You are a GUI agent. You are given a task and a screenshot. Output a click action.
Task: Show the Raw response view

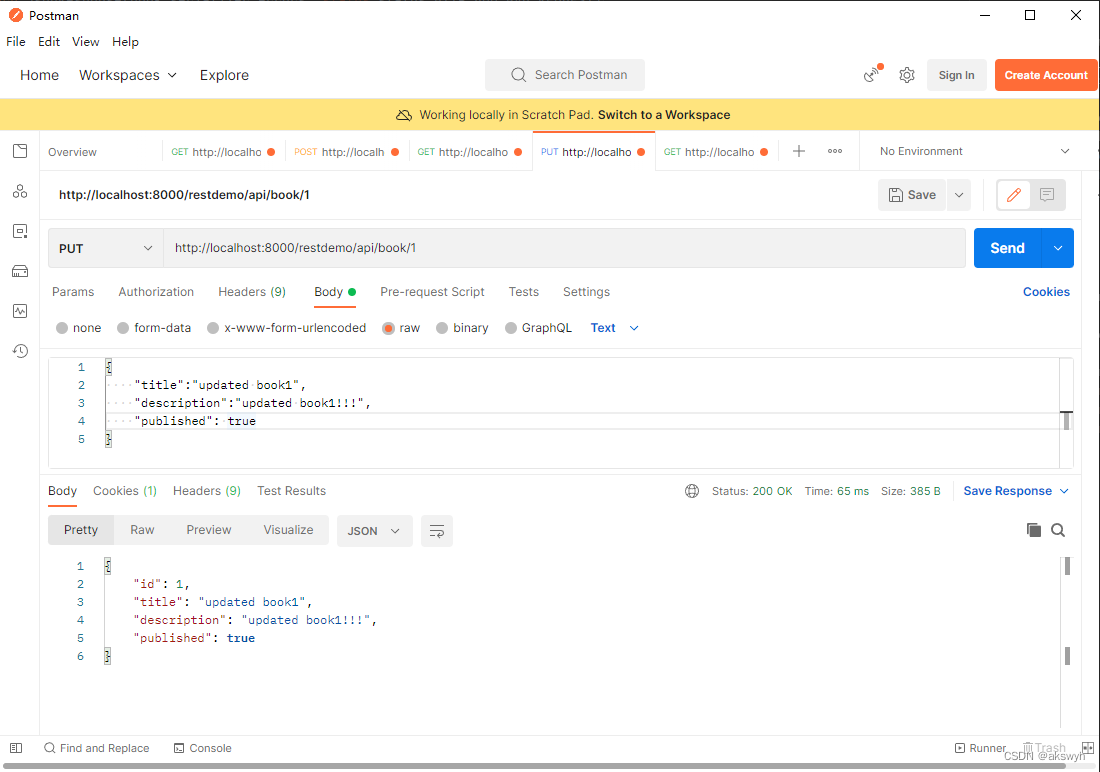pos(142,530)
